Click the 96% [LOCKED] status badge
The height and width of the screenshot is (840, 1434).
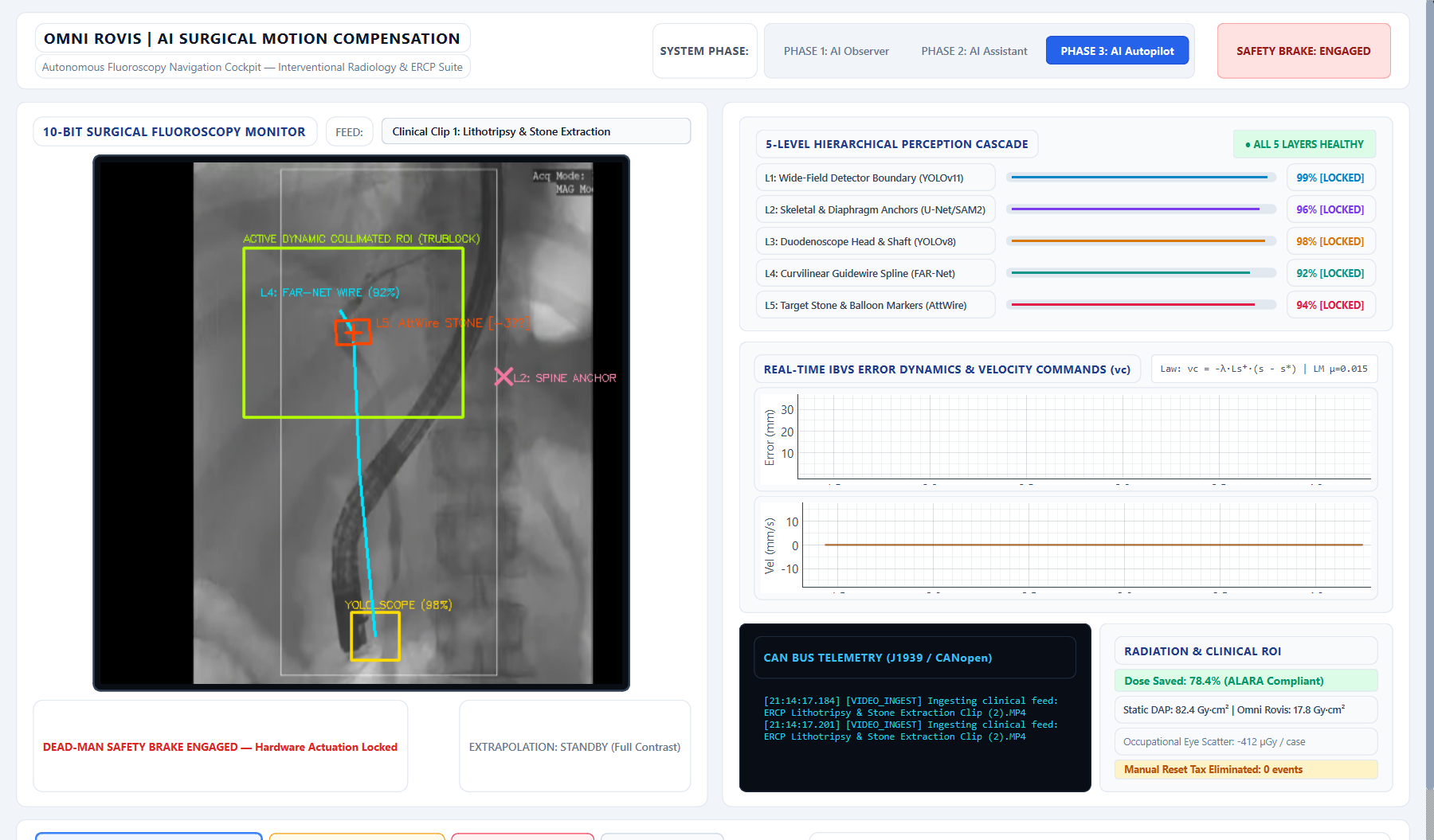point(1330,209)
